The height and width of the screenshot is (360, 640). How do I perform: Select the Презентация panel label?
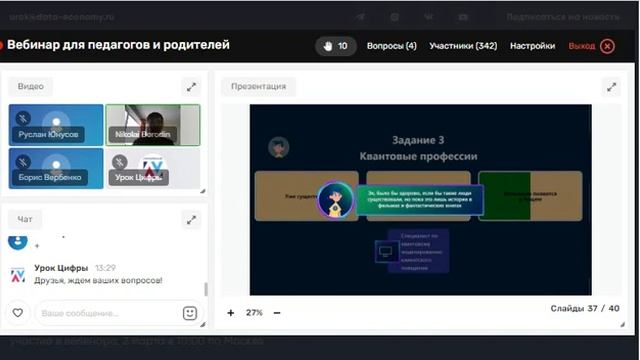pos(258,87)
